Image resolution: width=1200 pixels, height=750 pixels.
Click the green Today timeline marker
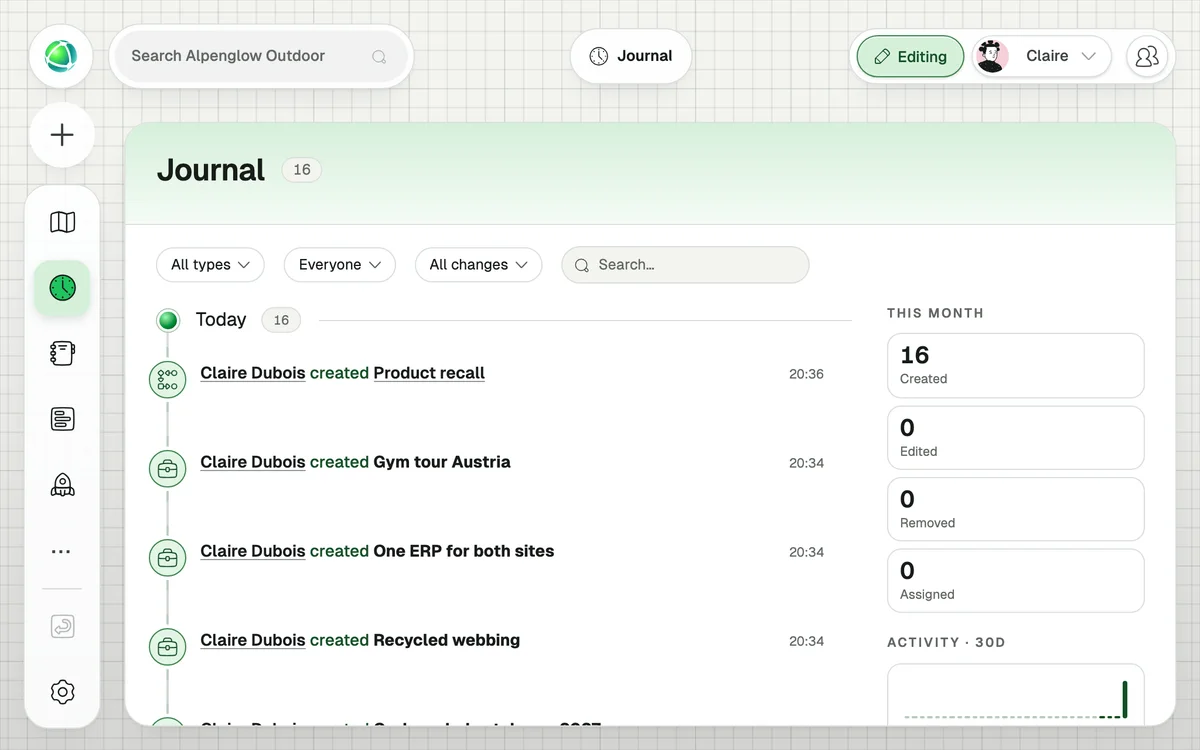(168, 320)
